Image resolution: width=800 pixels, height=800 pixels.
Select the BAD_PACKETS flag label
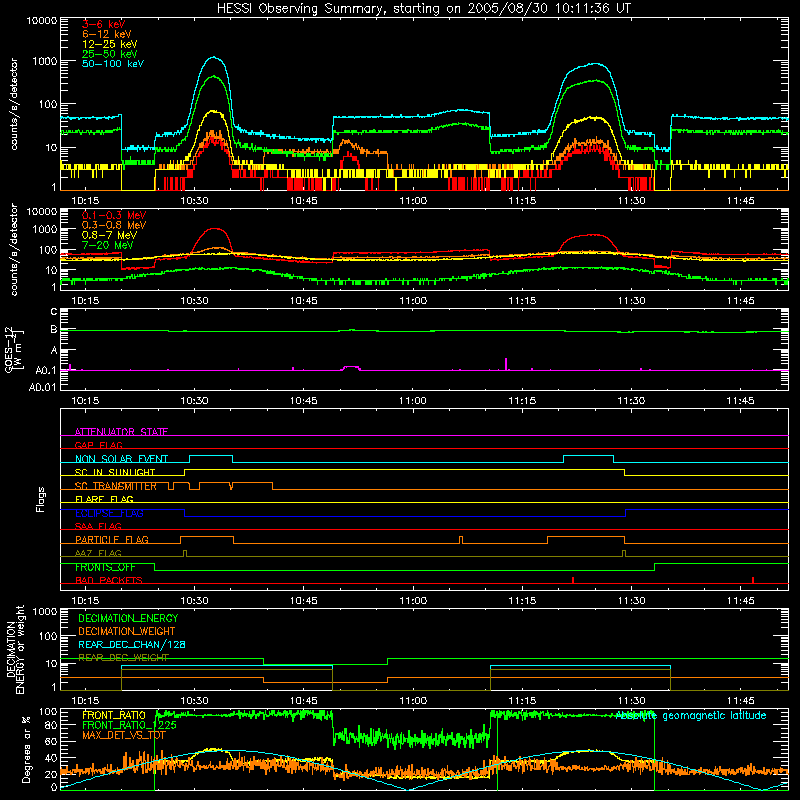(x=109, y=580)
